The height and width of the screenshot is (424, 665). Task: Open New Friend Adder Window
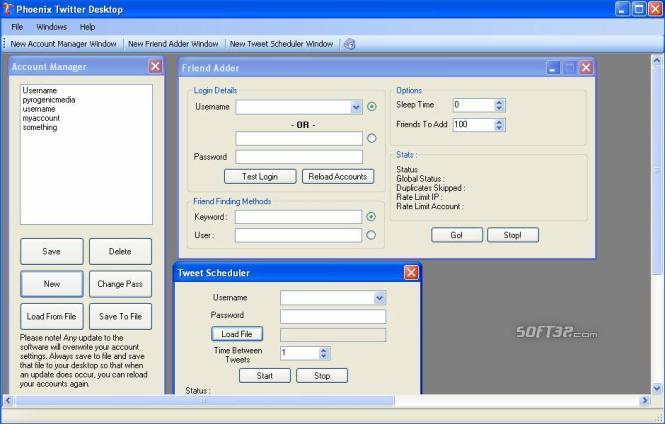pyautogui.click(x=173, y=44)
